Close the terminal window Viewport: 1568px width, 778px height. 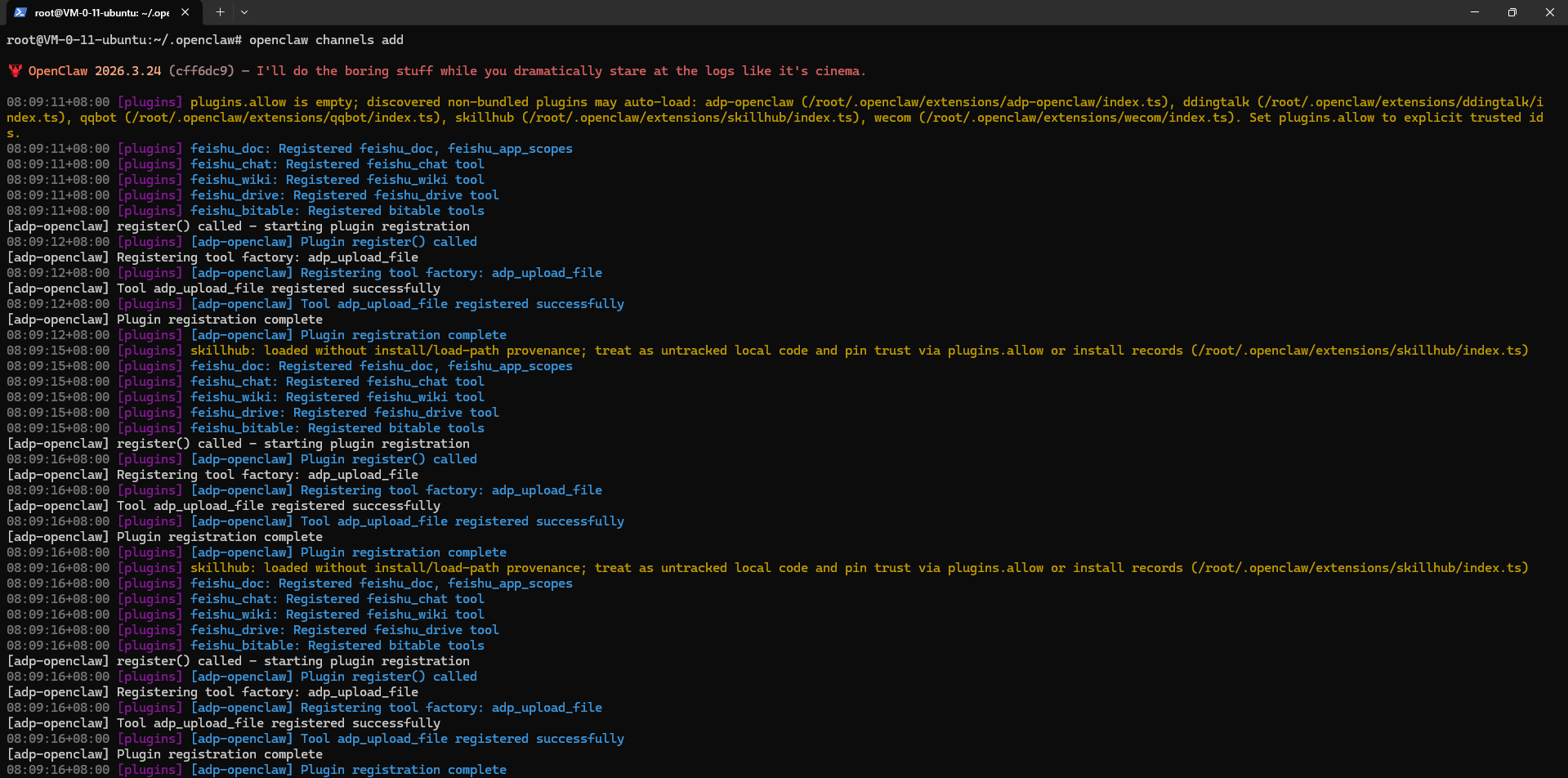1549,12
